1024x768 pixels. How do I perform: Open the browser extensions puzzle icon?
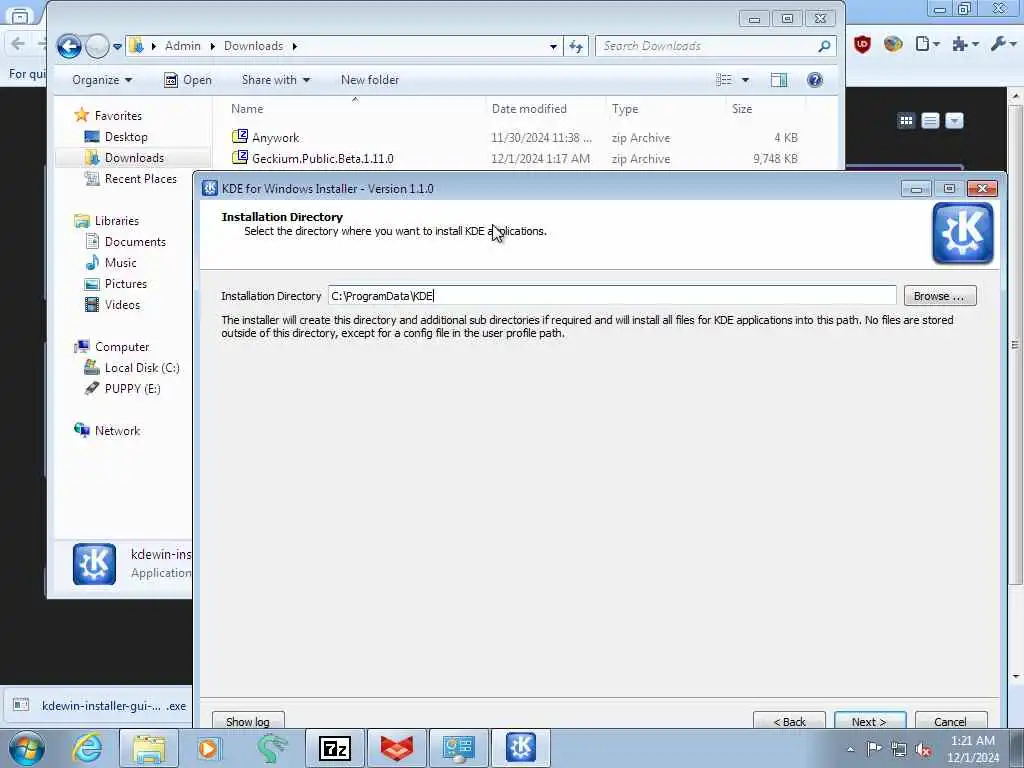coord(965,44)
